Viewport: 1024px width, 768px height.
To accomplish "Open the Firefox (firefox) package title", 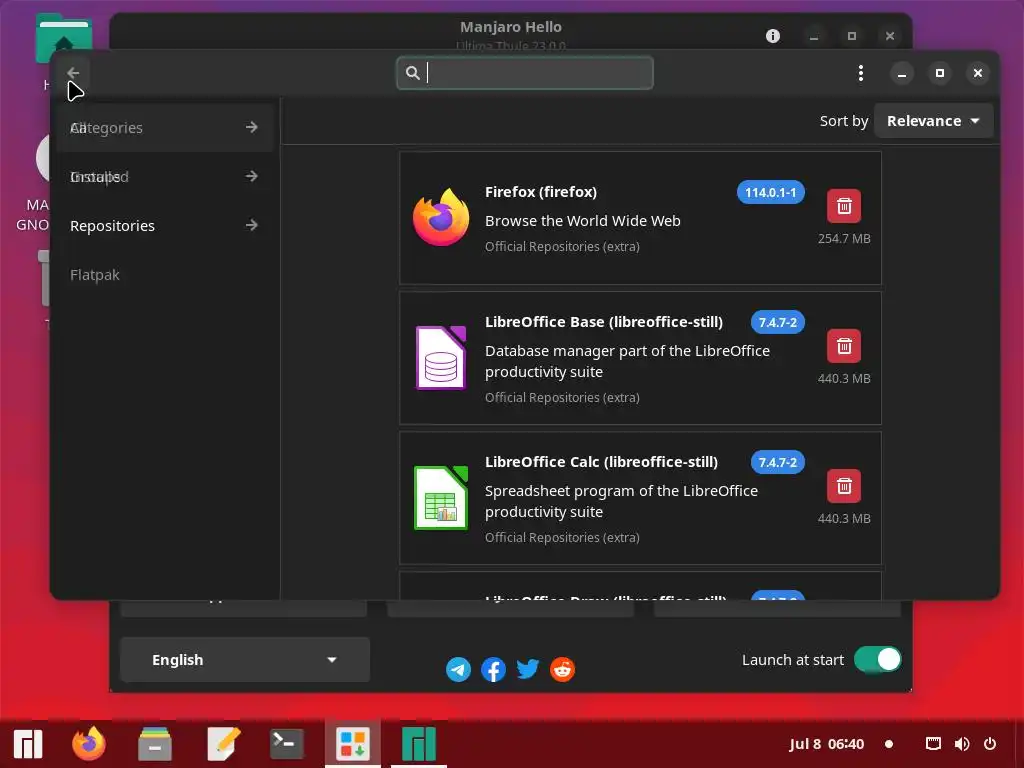I will (x=541, y=192).
